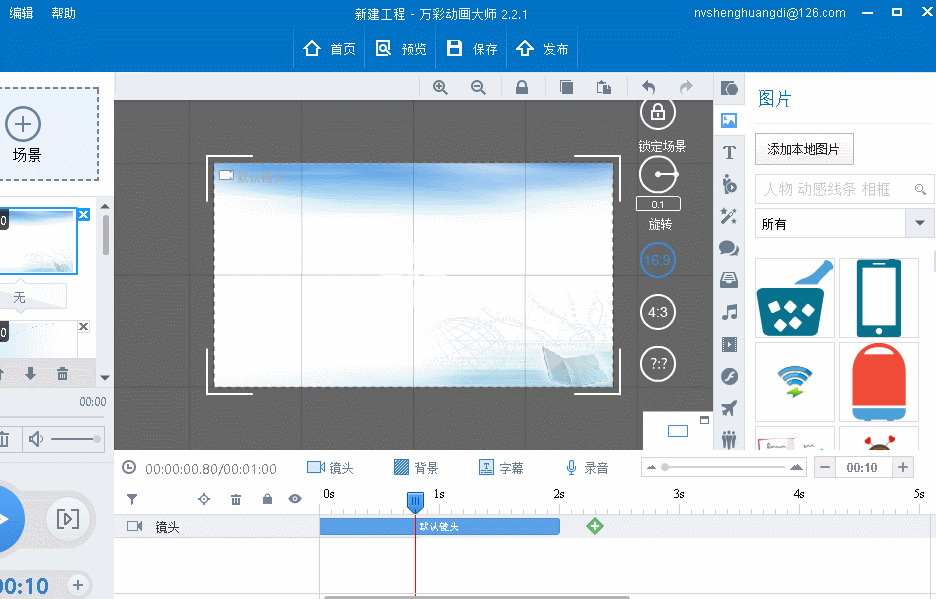
Task: Open the character roles panel icon
Action: pos(729,184)
